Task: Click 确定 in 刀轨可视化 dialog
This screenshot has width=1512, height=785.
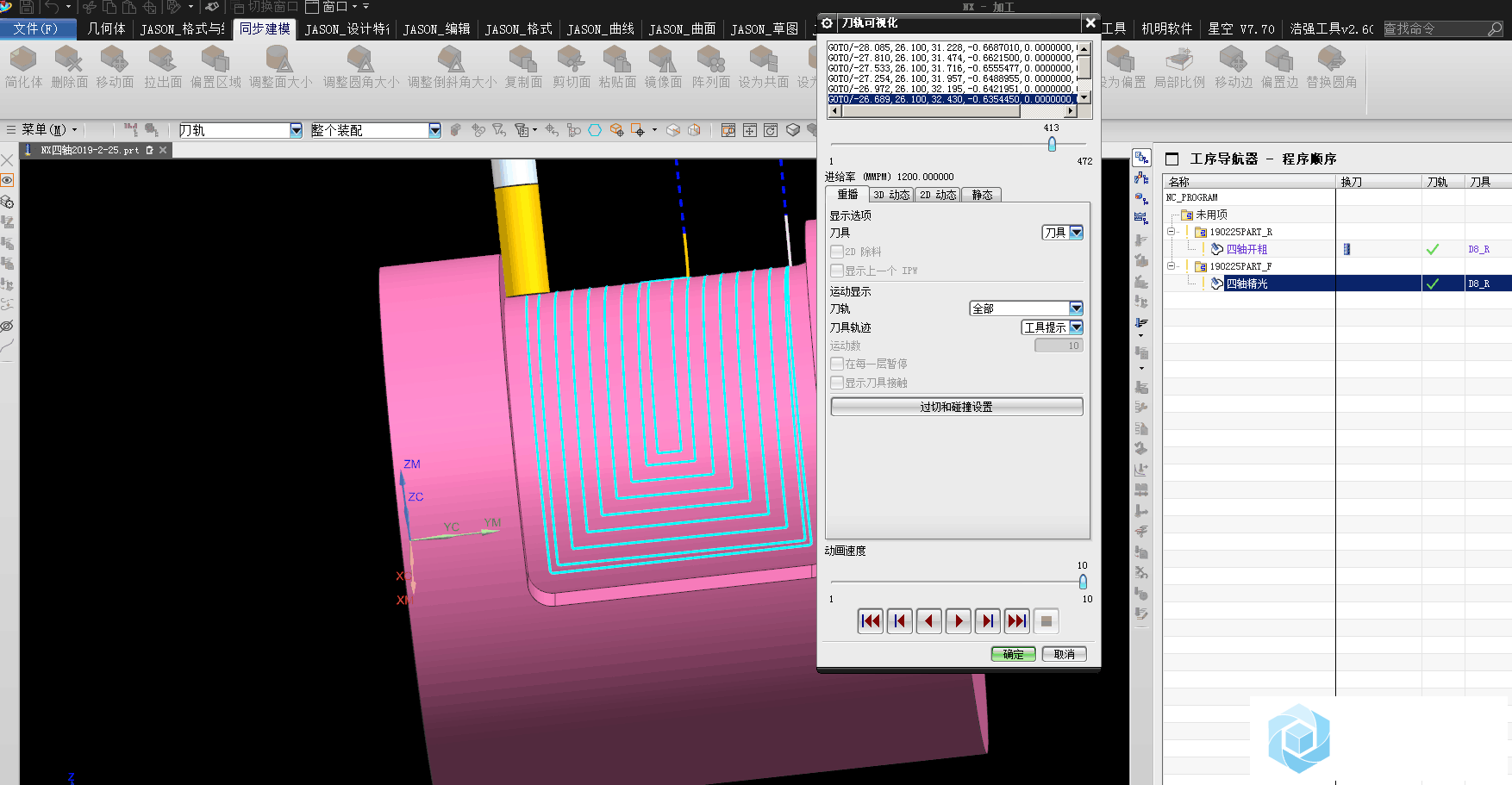Action: (x=1014, y=654)
